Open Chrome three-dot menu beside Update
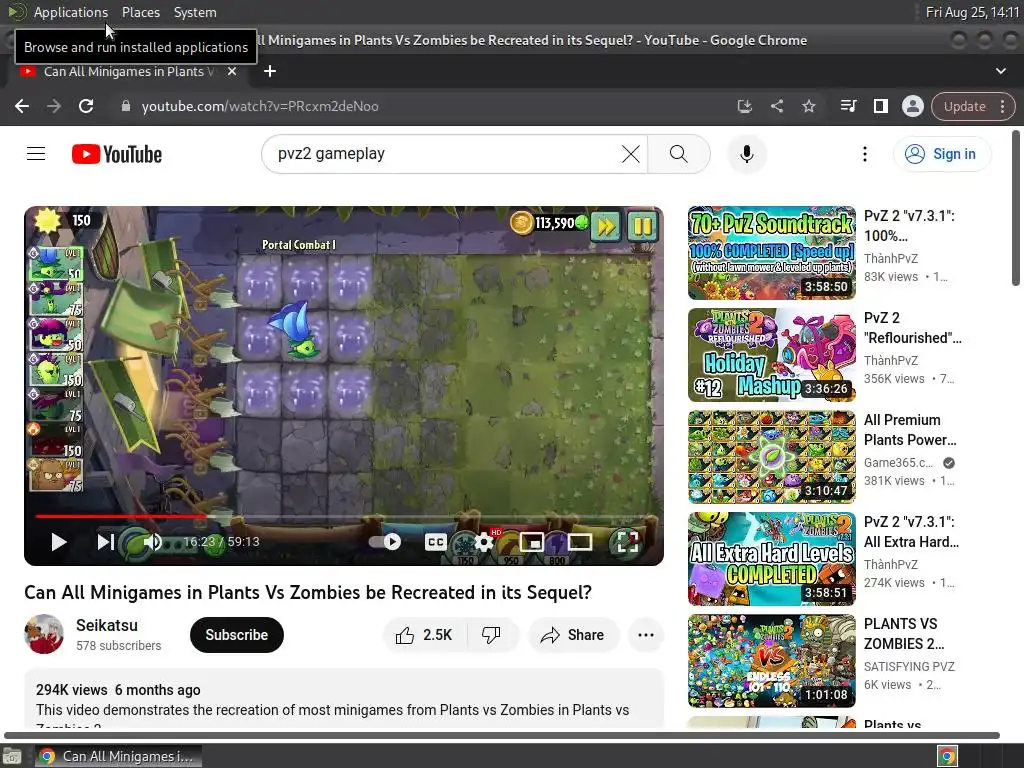Viewport: 1024px width, 768px height. pos(1002,106)
